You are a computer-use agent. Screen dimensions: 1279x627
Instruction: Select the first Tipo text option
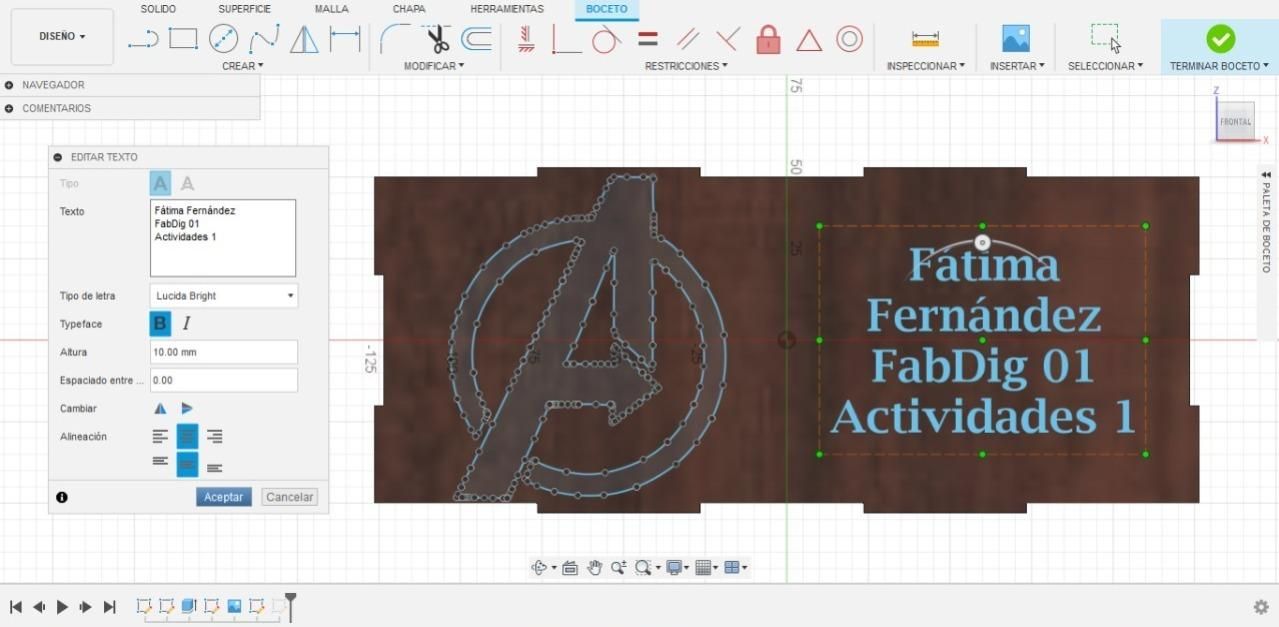tap(160, 184)
